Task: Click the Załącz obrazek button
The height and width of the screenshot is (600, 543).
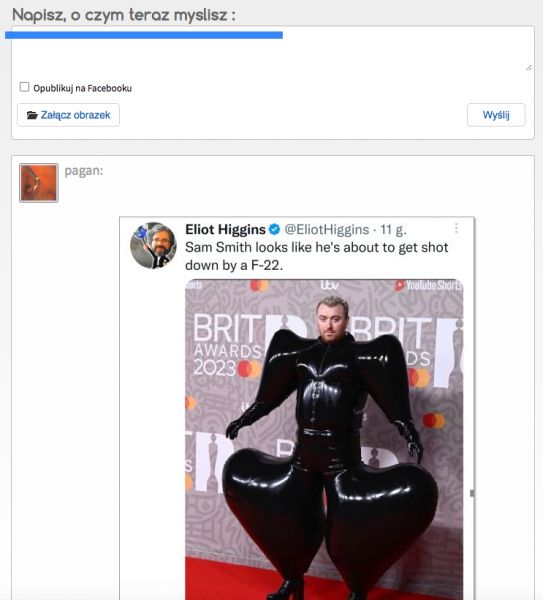Action: pyautogui.click(x=68, y=115)
